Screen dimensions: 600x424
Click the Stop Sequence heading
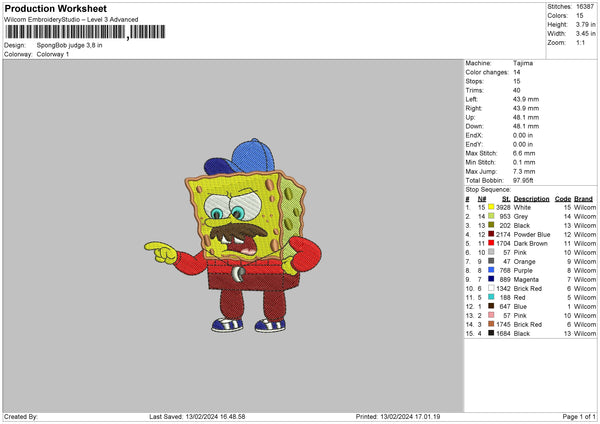pos(488,190)
